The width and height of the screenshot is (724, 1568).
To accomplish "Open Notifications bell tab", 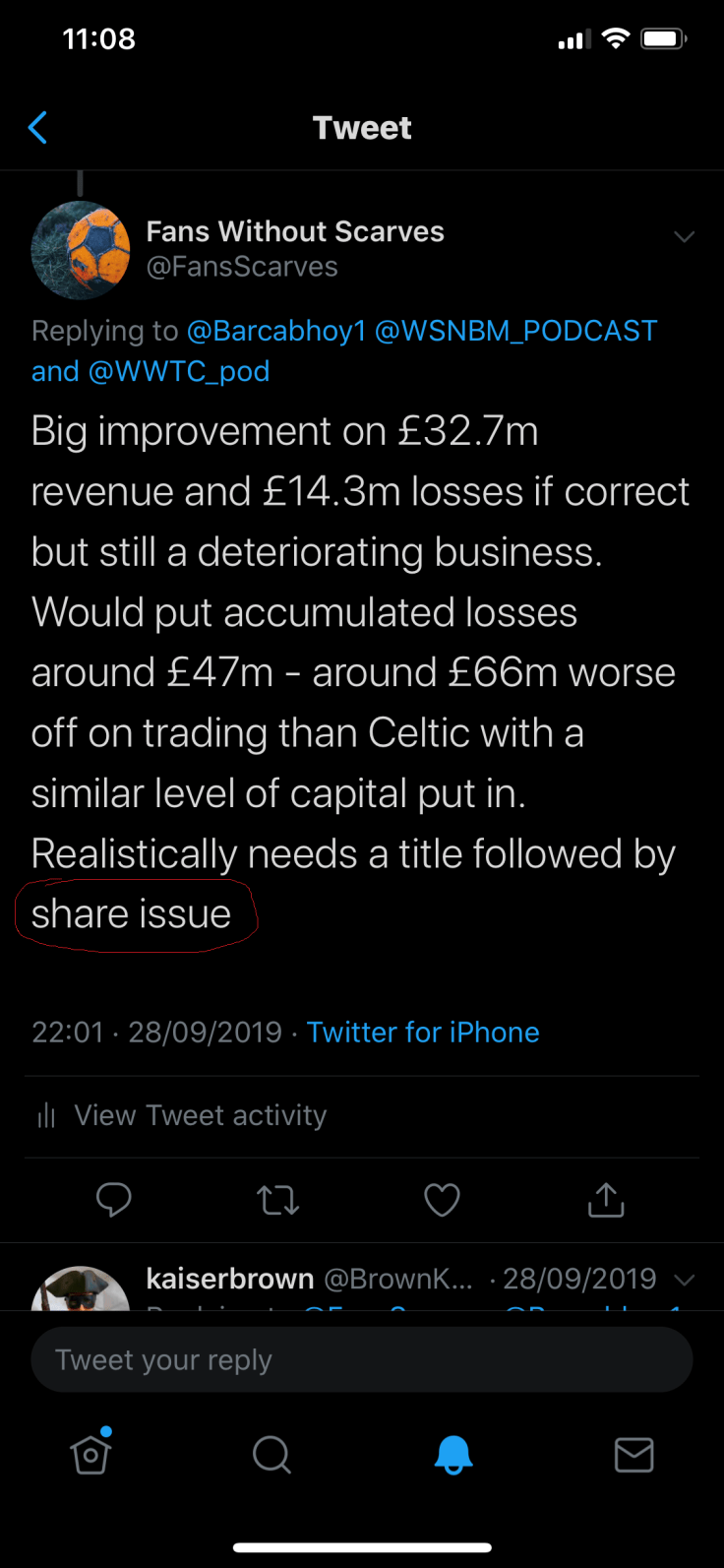I will coord(453,1454).
